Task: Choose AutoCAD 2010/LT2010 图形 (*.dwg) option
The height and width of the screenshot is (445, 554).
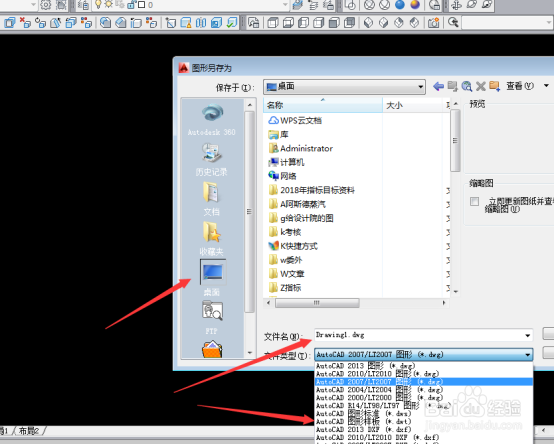Action: point(424,374)
